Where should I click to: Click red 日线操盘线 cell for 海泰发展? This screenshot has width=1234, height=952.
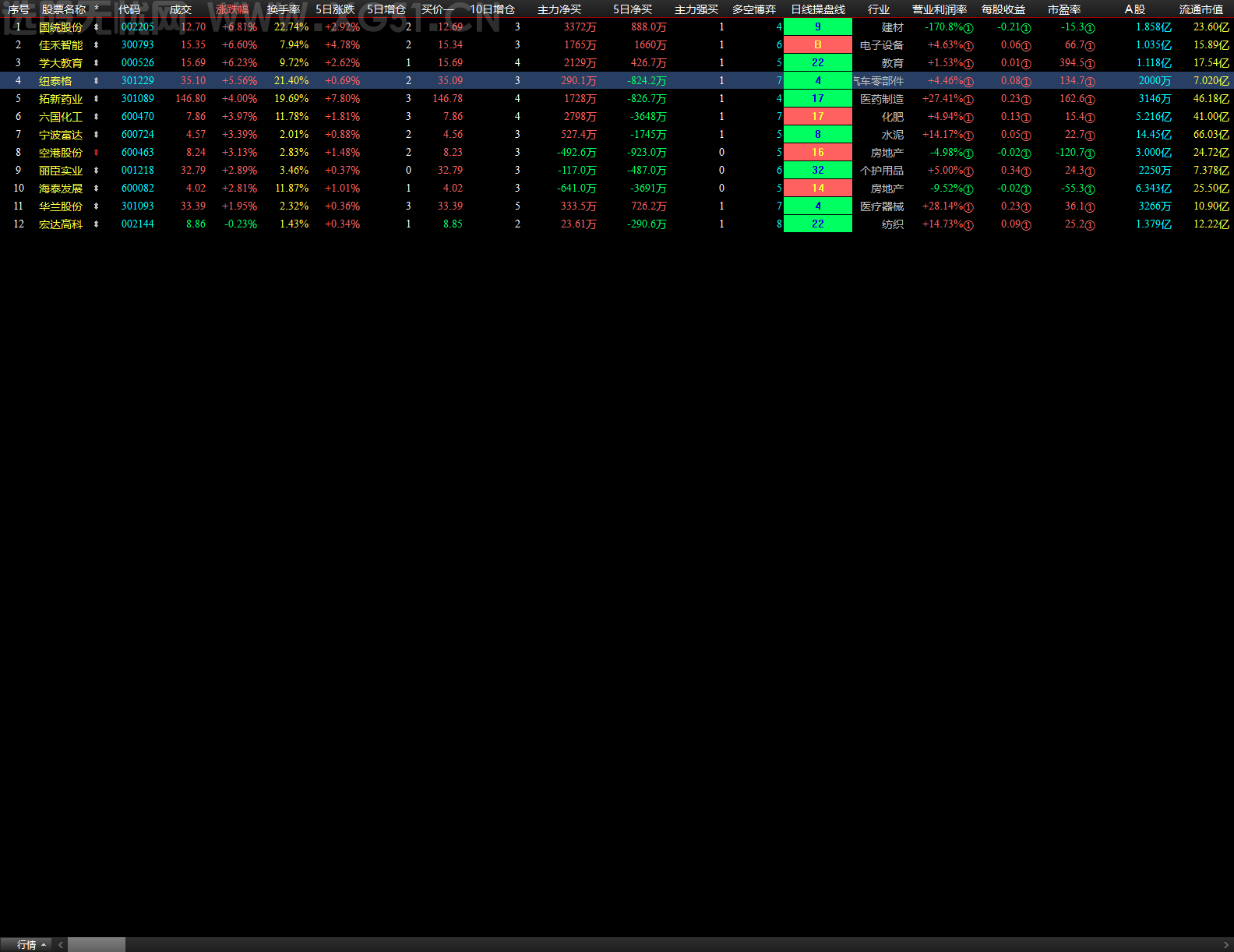pyautogui.click(x=818, y=189)
